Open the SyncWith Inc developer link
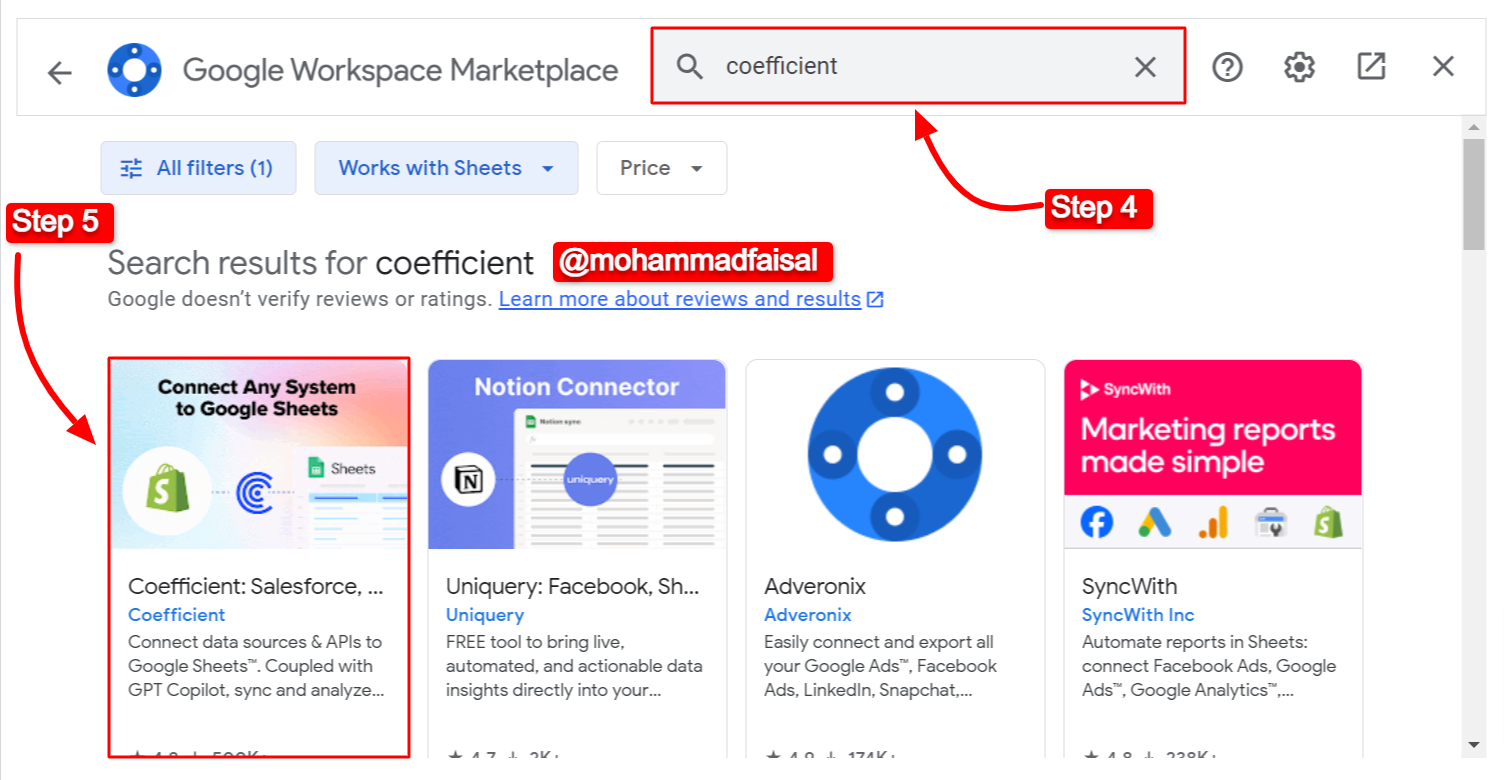1504x780 pixels. pyautogui.click(x=1138, y=615)
